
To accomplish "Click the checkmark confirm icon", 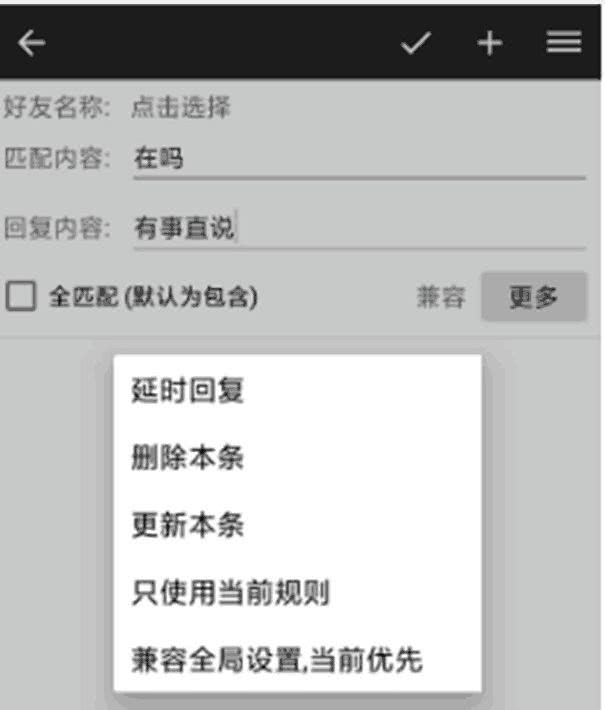I will 416,43.
